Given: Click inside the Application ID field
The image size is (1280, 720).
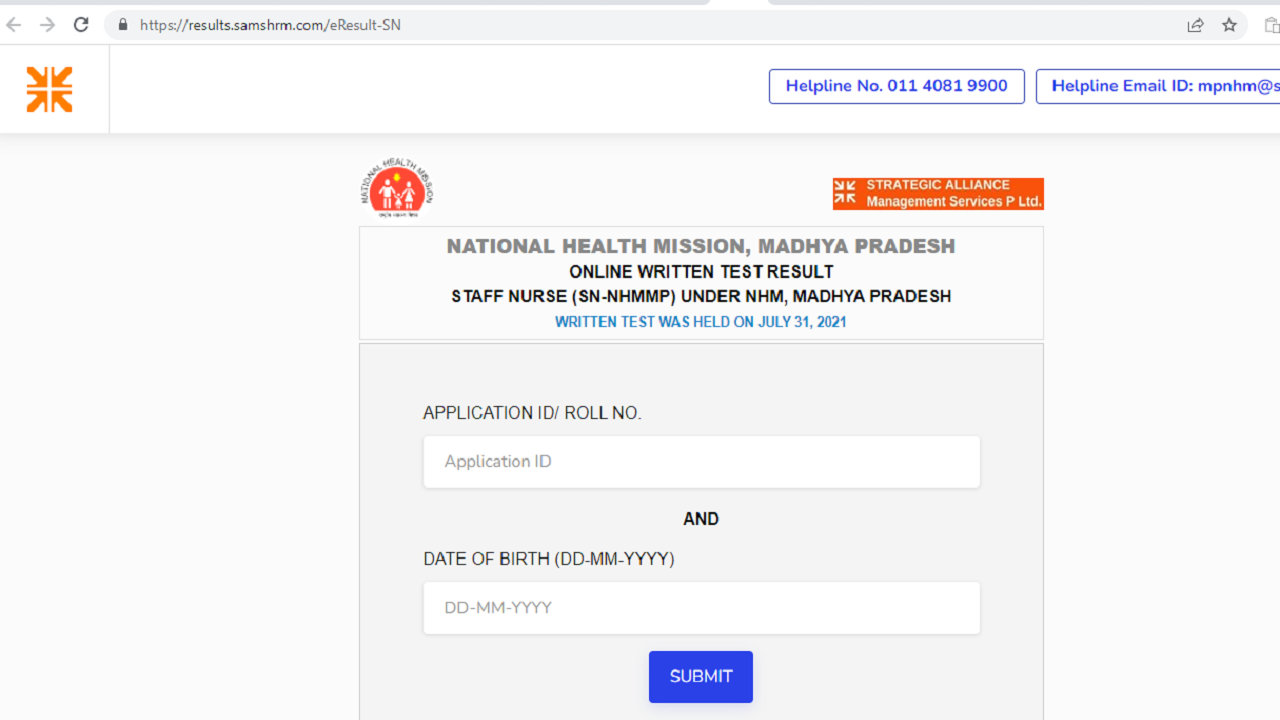Looking at the screenshot, I should [700, 461].
